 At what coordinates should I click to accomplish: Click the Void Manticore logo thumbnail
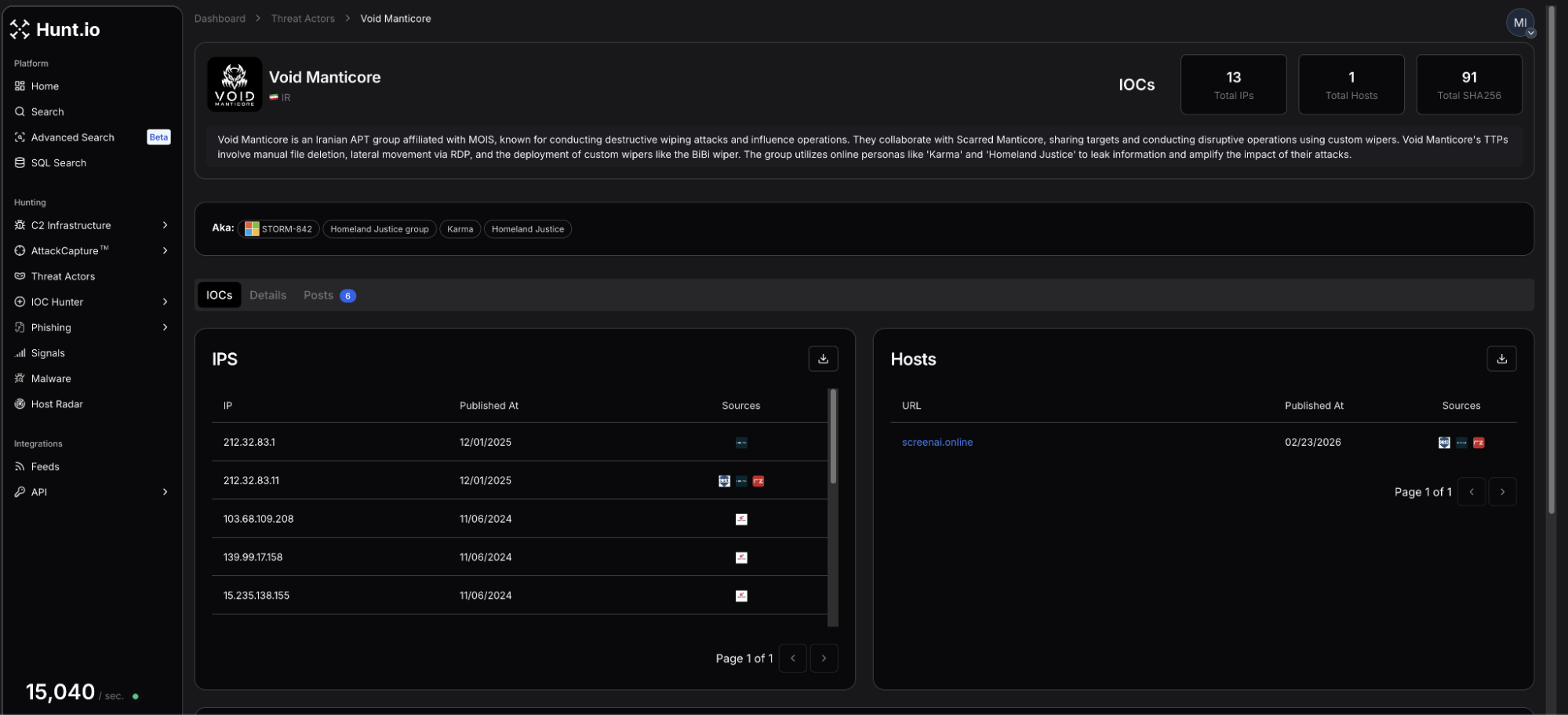click(x=235, y=84)
